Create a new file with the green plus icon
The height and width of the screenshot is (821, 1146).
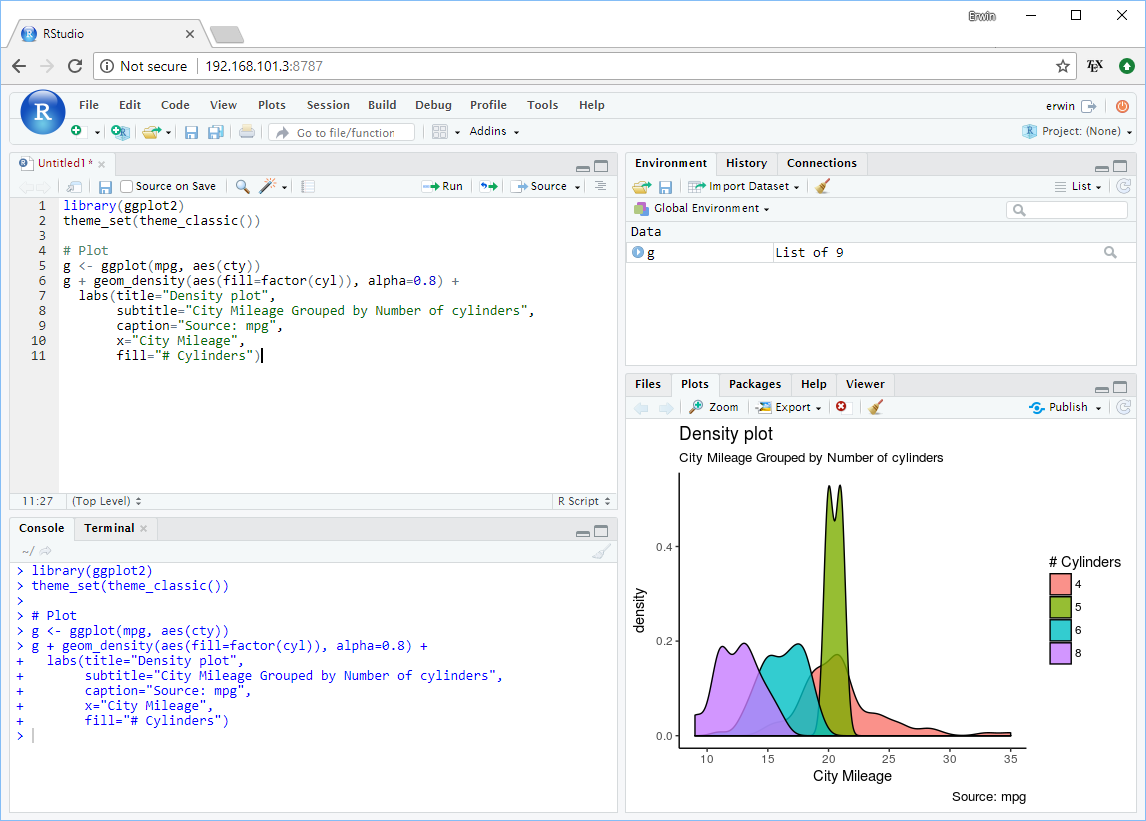[77, 131]
